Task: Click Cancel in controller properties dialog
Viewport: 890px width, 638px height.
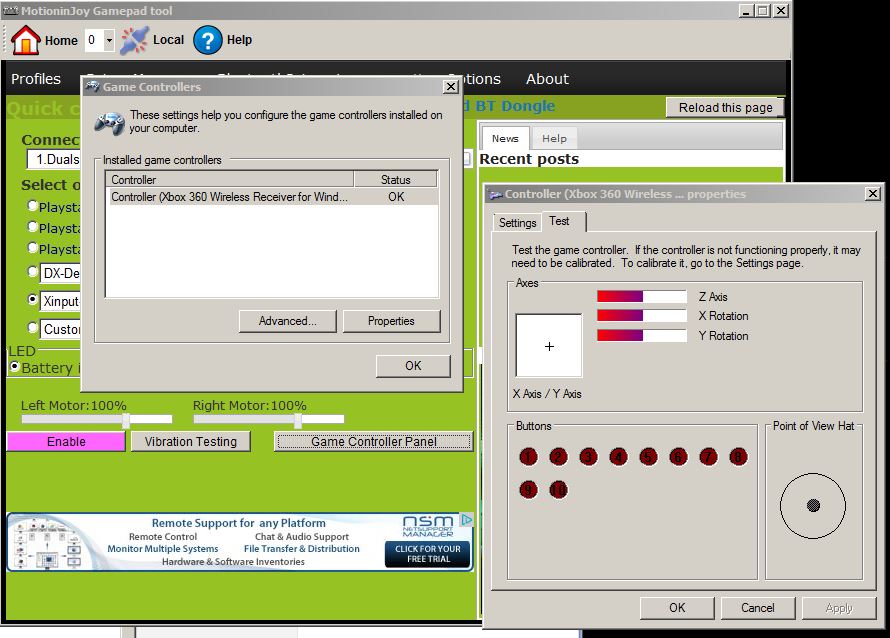Action: click(757, 607)
